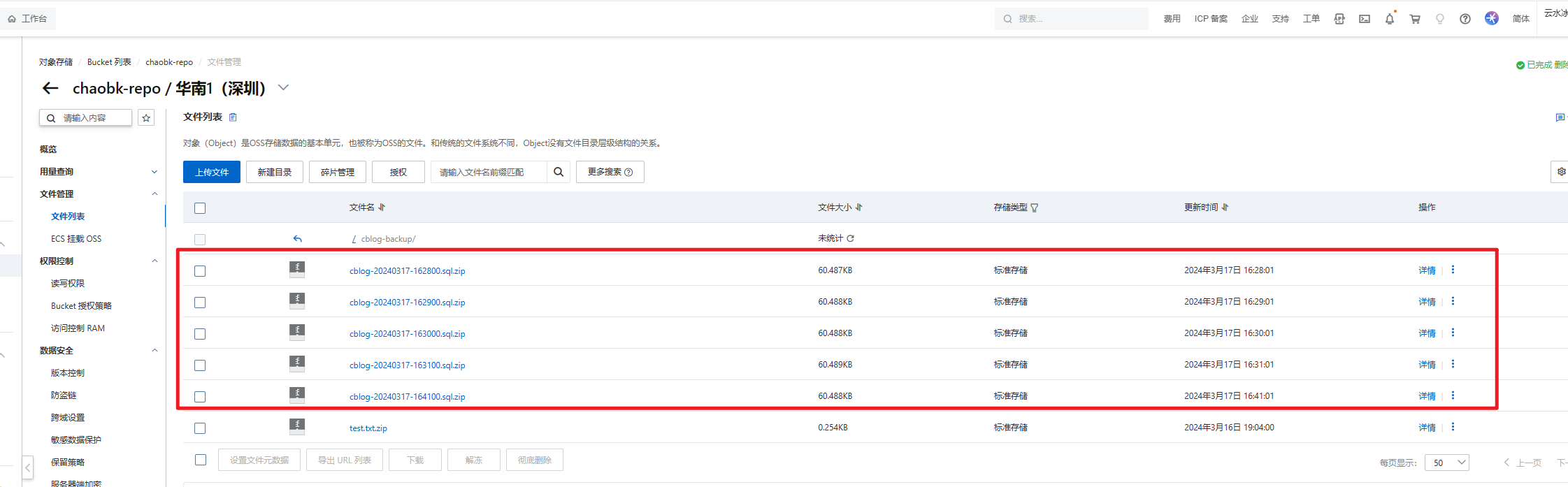Filter by 存储类型 funnel icon

1035,208
